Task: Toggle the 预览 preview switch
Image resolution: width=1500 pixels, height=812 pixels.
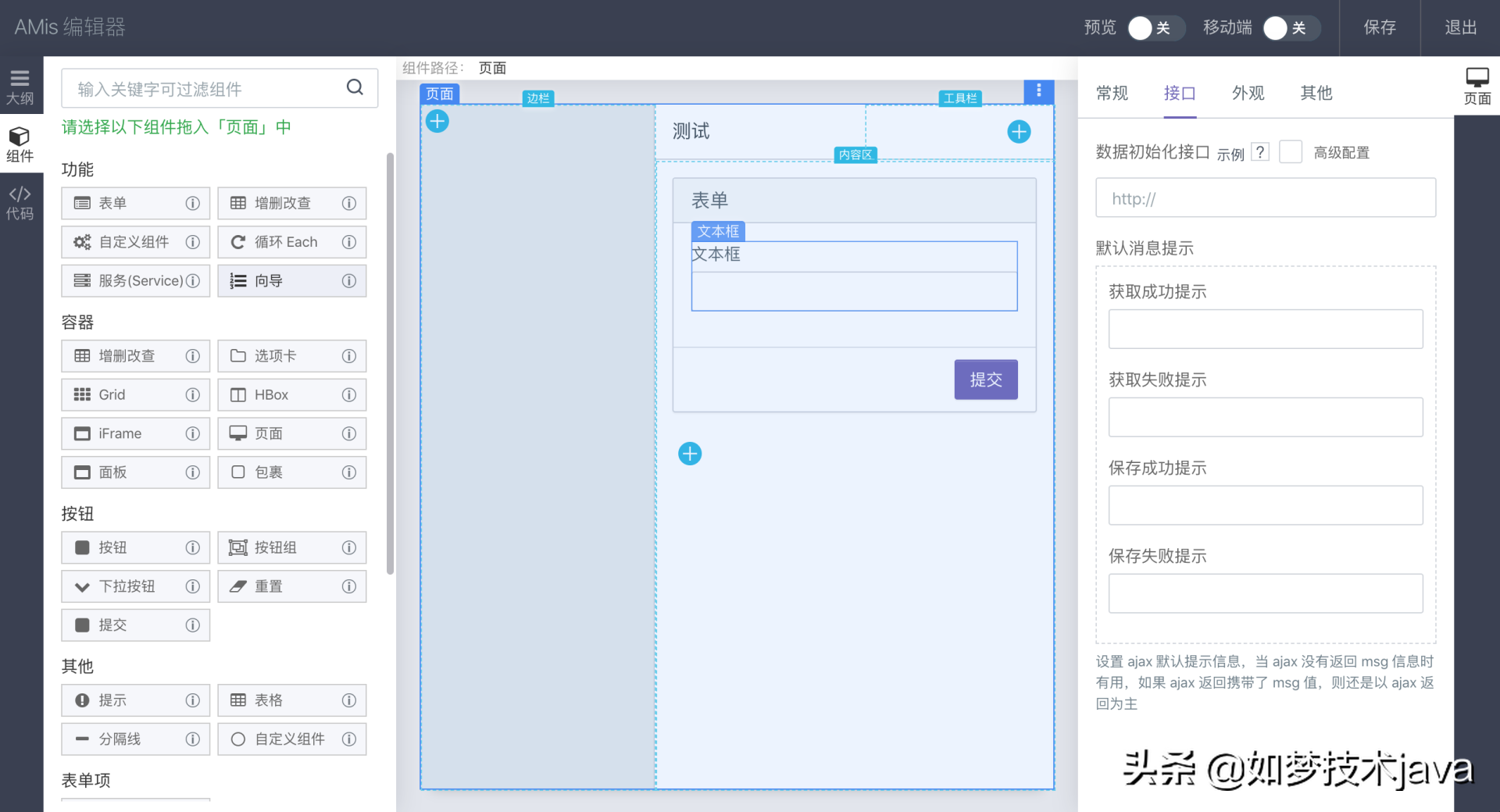Action: [x=1154, y=28]
